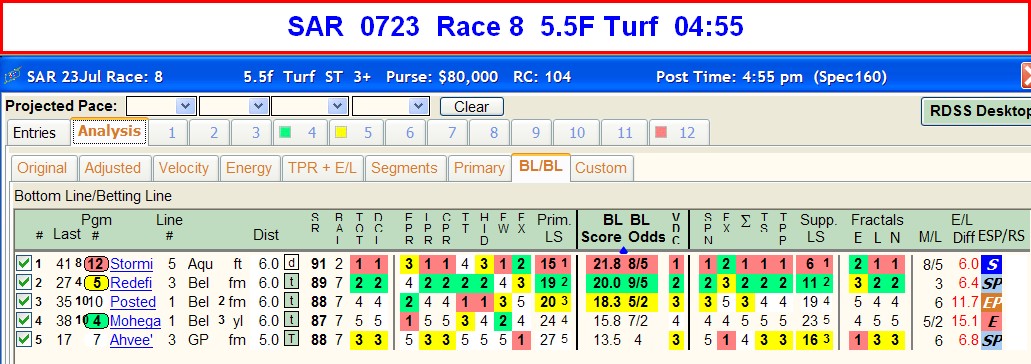Click the blue S running style icon
The height and width of the screenshot is (364, 1031).
(x=991, y=265)
